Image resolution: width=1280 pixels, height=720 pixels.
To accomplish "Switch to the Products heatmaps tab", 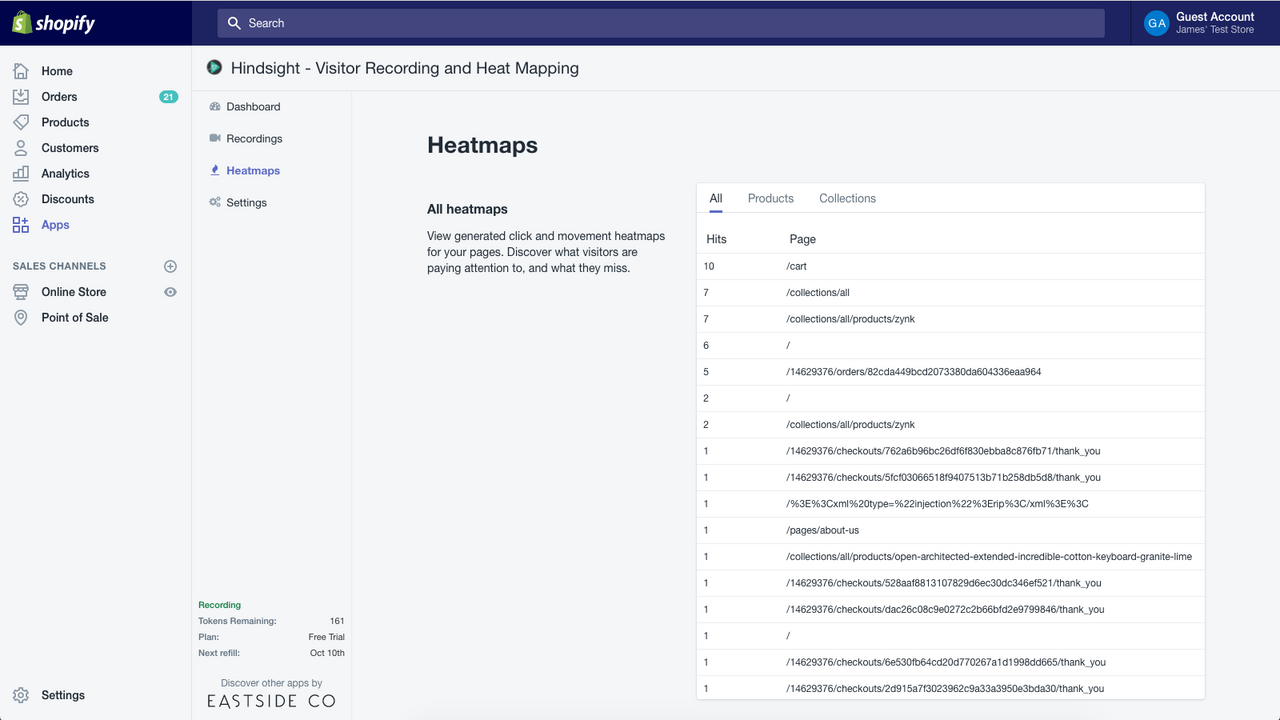I will click(771, 198).
